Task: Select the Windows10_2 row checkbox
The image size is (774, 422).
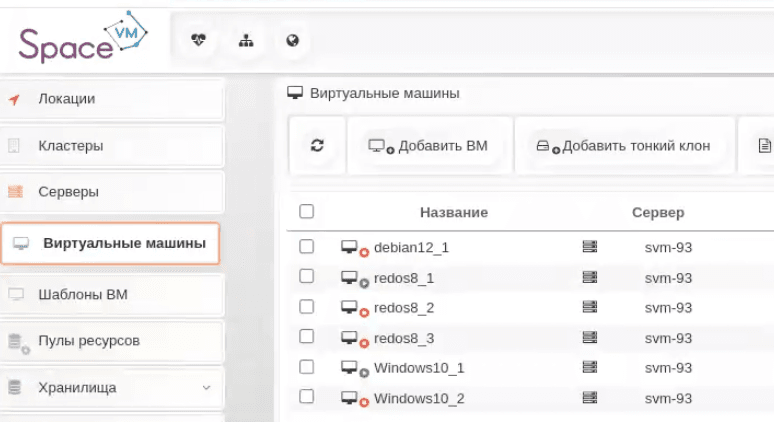Action: (x=307, y=398)
